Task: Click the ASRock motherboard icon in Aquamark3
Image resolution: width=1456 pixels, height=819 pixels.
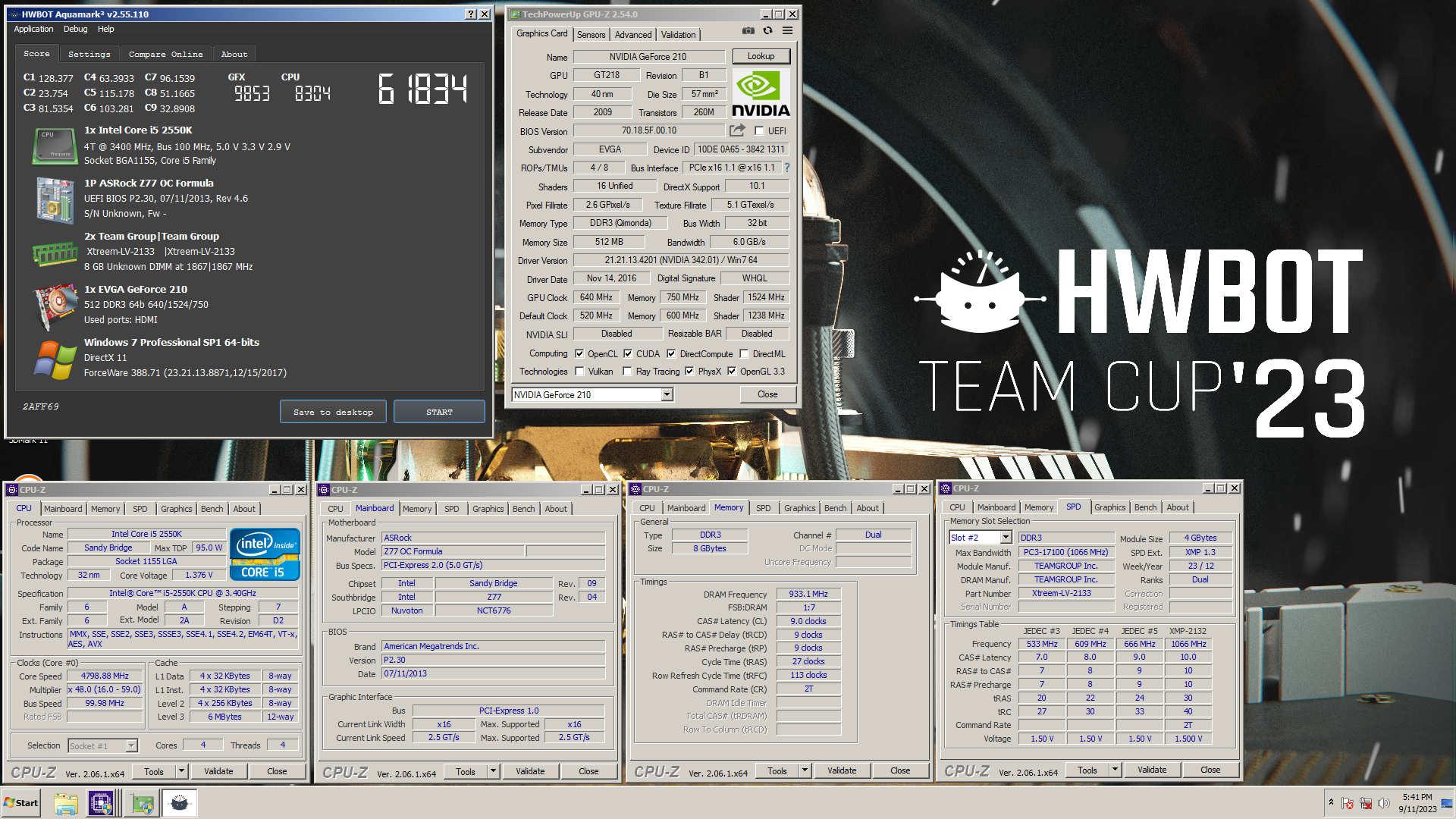Action: pos(55,199)
